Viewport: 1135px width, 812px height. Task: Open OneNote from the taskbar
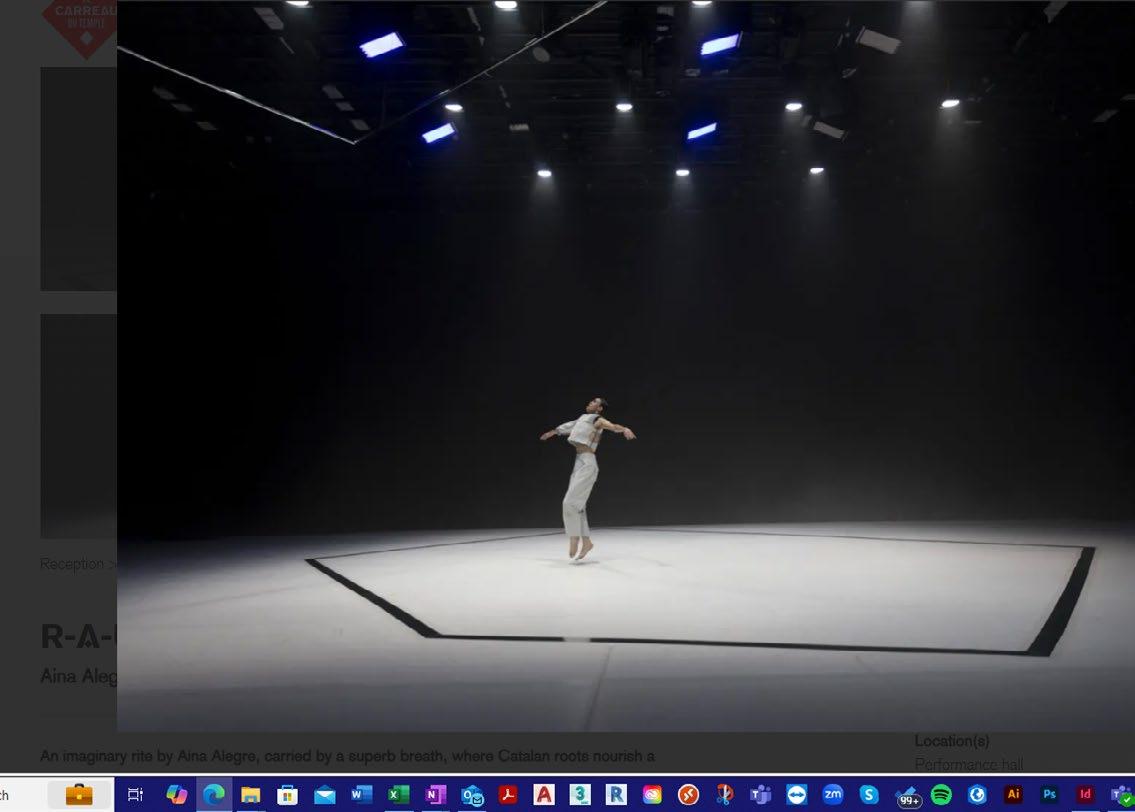435,795
